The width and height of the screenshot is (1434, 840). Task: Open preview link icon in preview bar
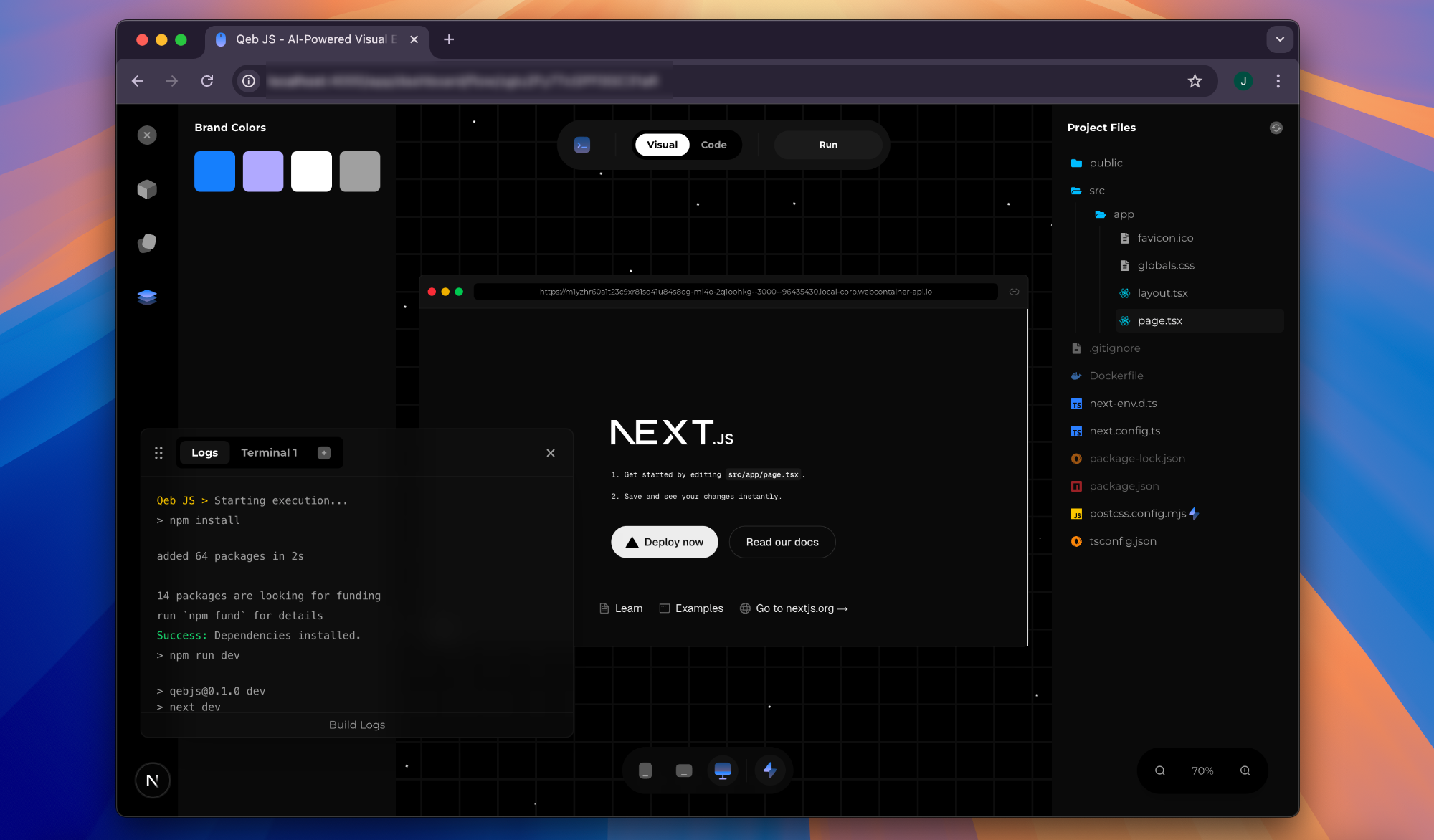click(x=1014, y=292)
